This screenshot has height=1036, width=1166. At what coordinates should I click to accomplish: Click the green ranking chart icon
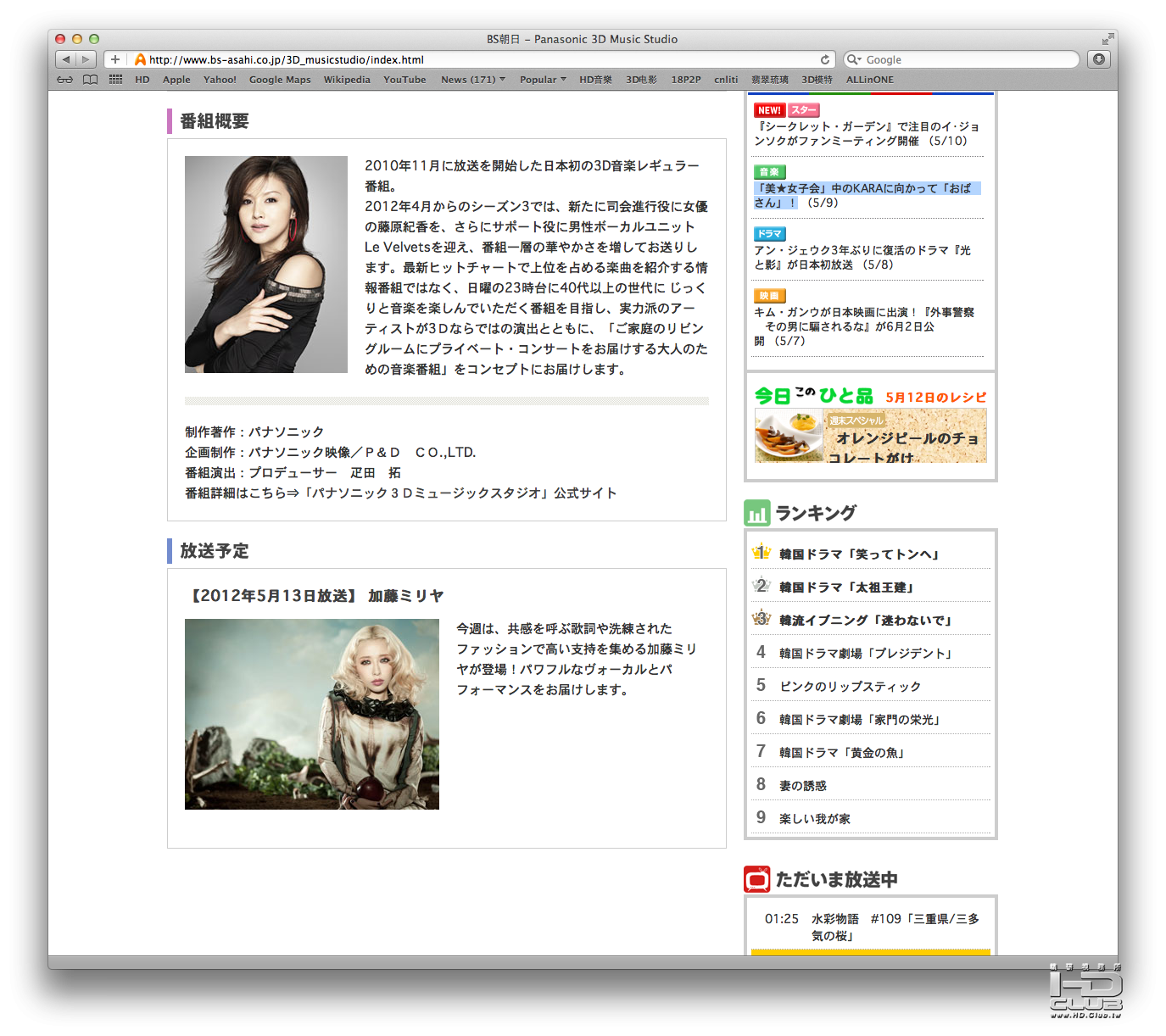tap(756, 513)
